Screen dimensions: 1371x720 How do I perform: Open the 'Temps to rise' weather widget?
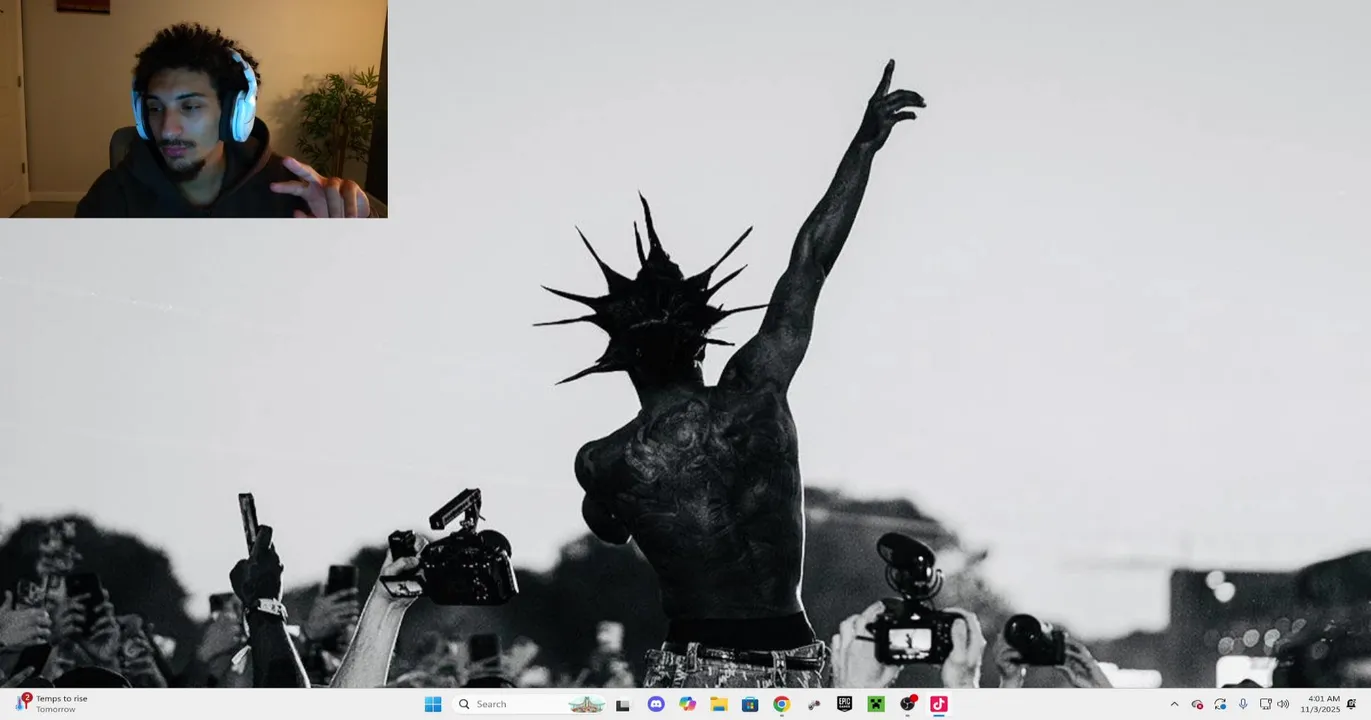tap(52, 704)
